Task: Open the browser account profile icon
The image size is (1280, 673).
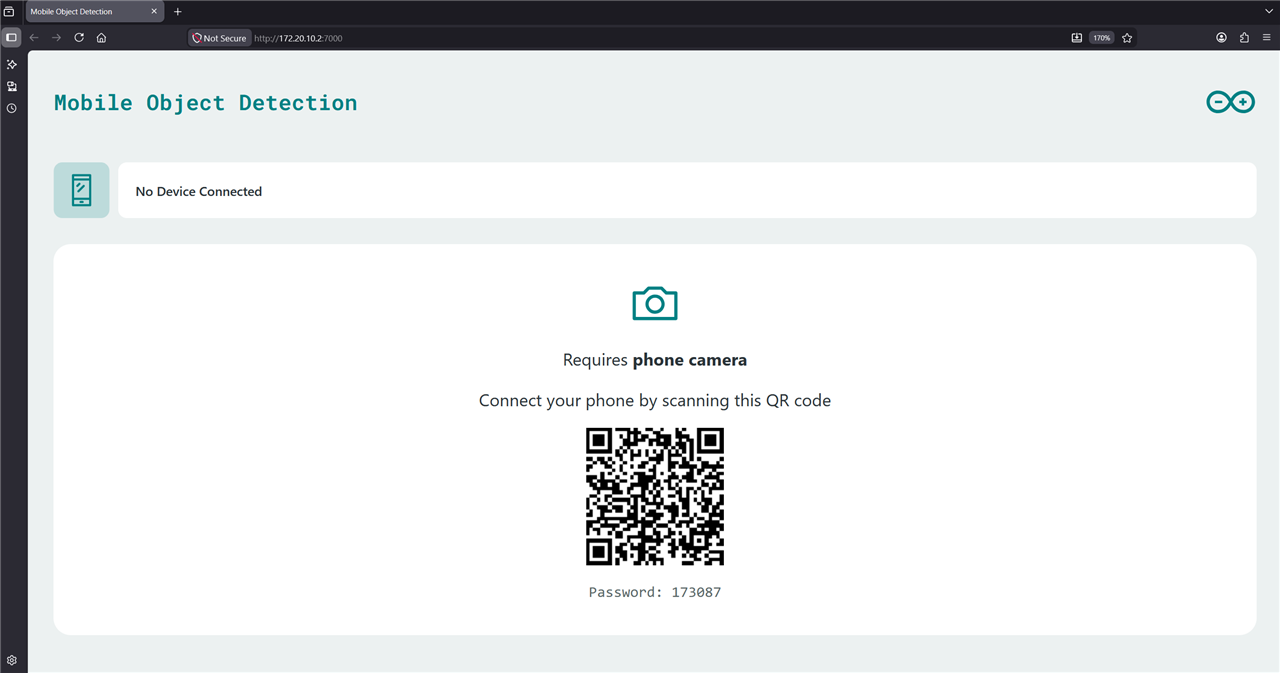Action: pyautogui.click(x=1221, y=38)
